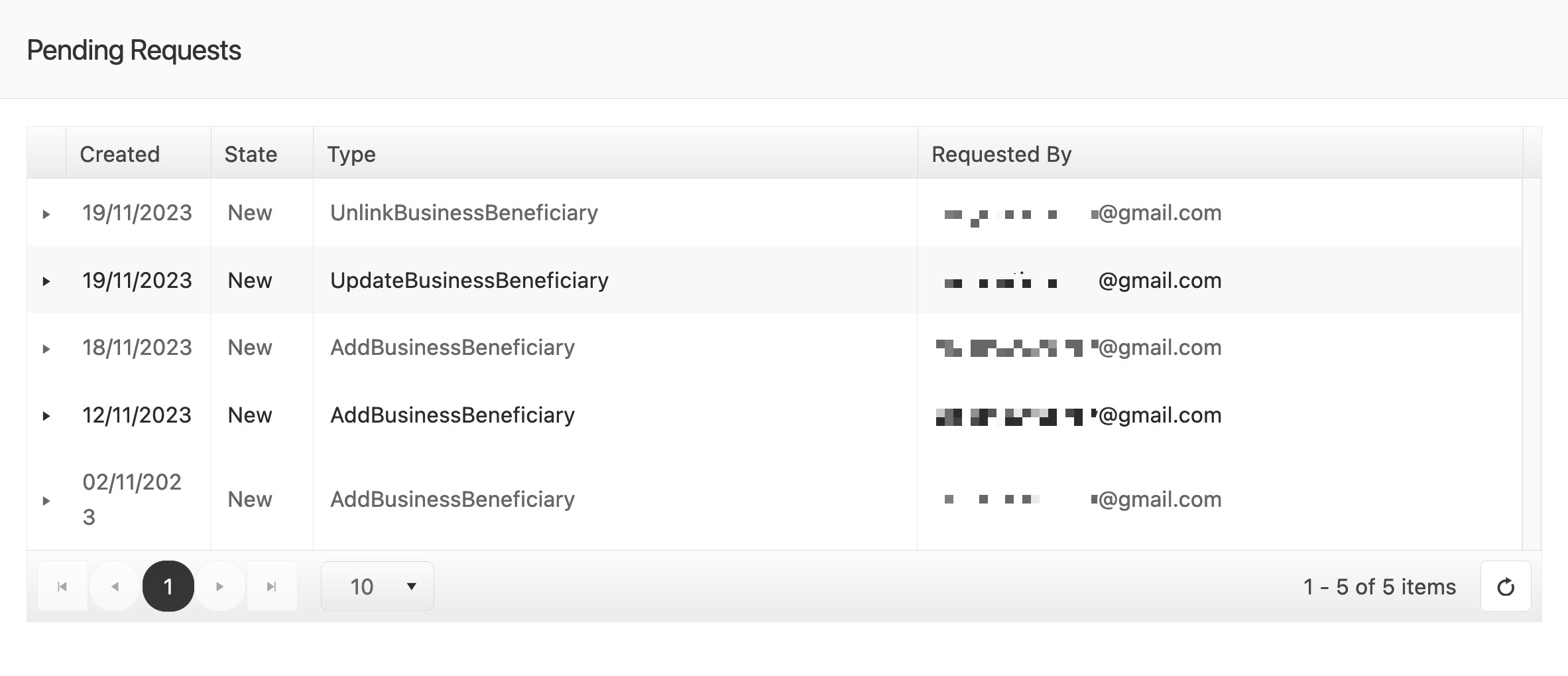Expand the UnlinkBusinessBeneficiary request row

[x=46, y=214]
